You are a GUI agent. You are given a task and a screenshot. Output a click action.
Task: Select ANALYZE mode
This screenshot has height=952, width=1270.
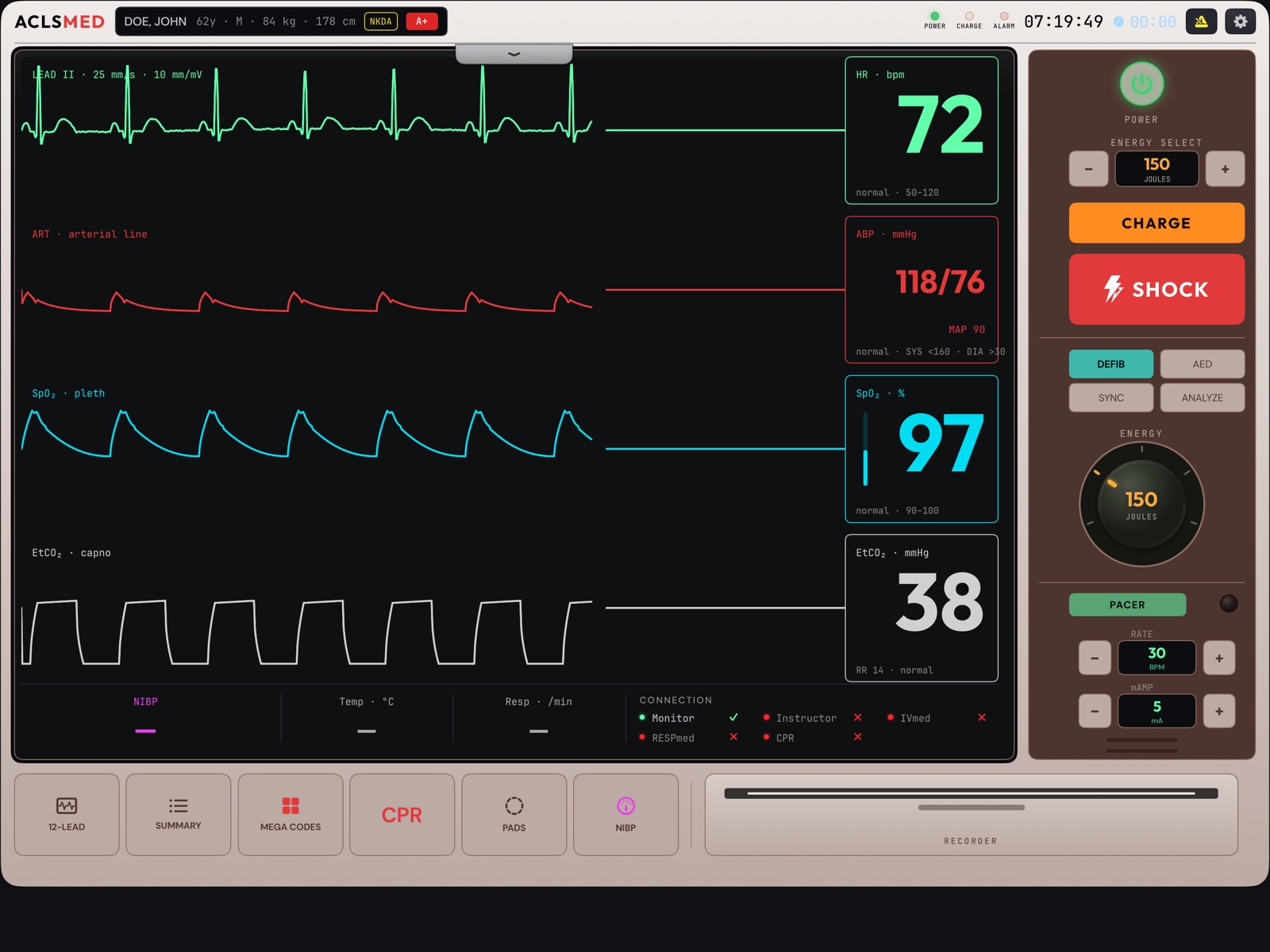point(1203,397)
